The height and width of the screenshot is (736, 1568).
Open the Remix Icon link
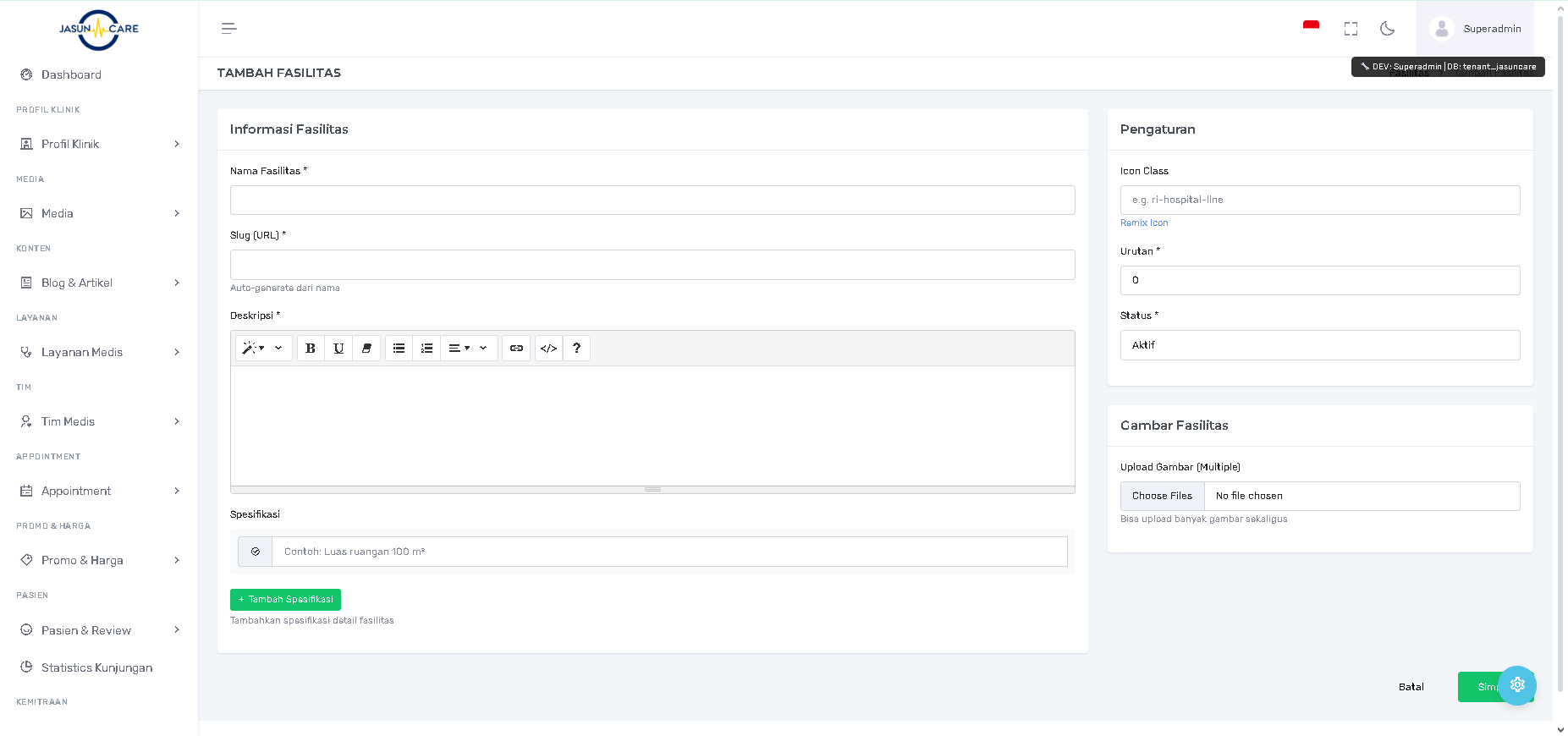tap(1144, 223)
